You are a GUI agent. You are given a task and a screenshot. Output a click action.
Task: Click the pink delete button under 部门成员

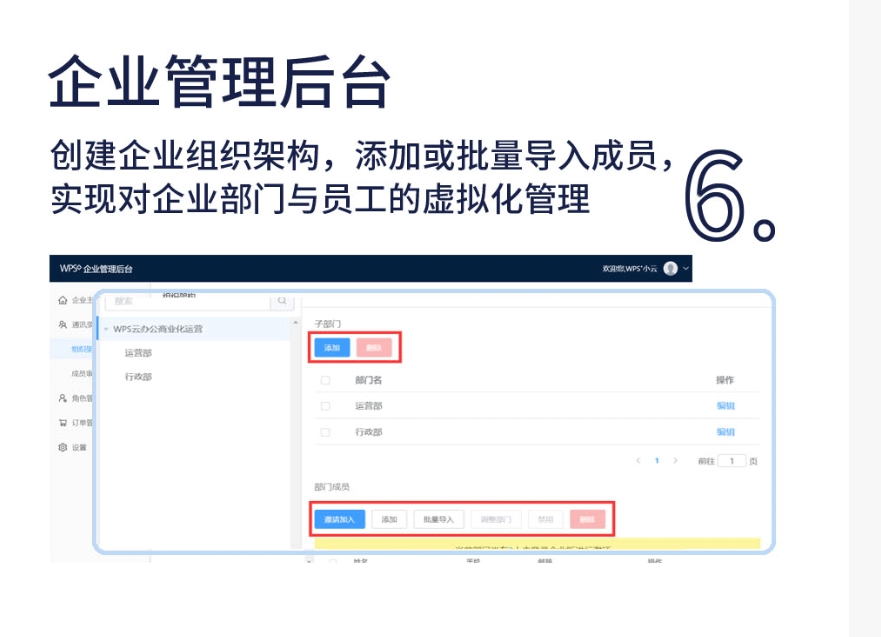tap(587, 519)
